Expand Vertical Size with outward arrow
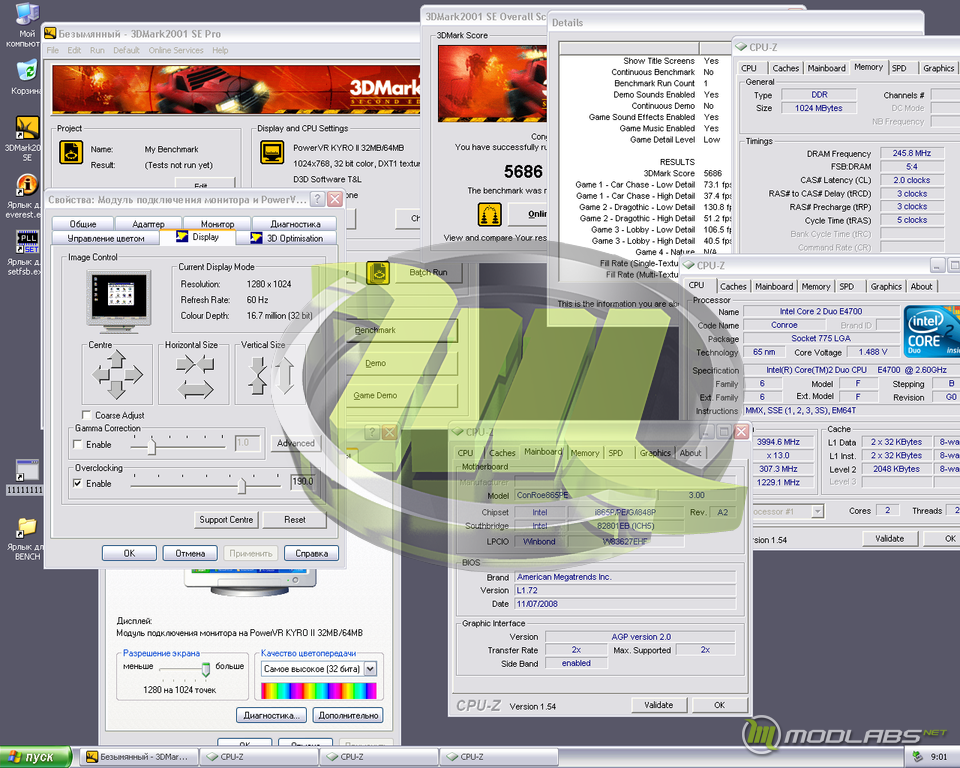The width and height of the screenshot is (960, 768). pos(285,374)
